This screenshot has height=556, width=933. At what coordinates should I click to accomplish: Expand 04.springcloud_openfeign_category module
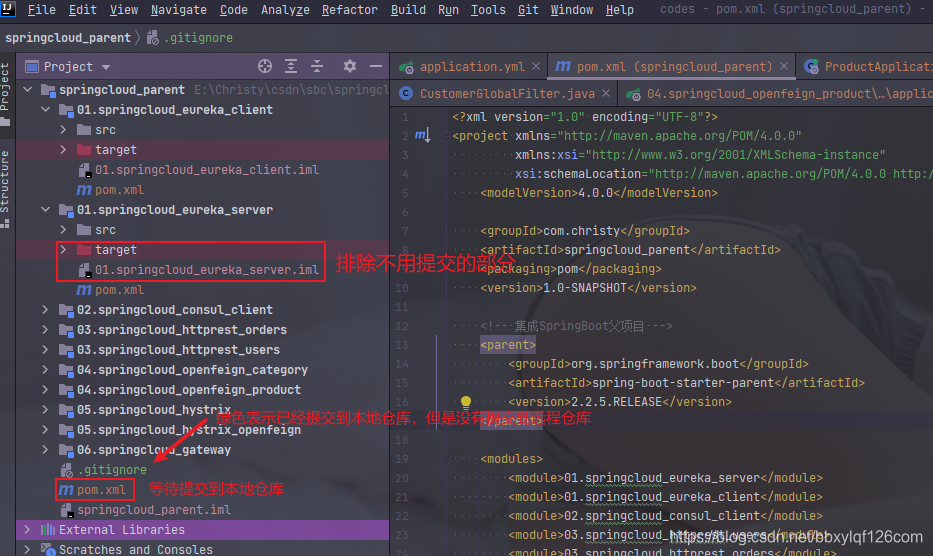pos(46,370)
